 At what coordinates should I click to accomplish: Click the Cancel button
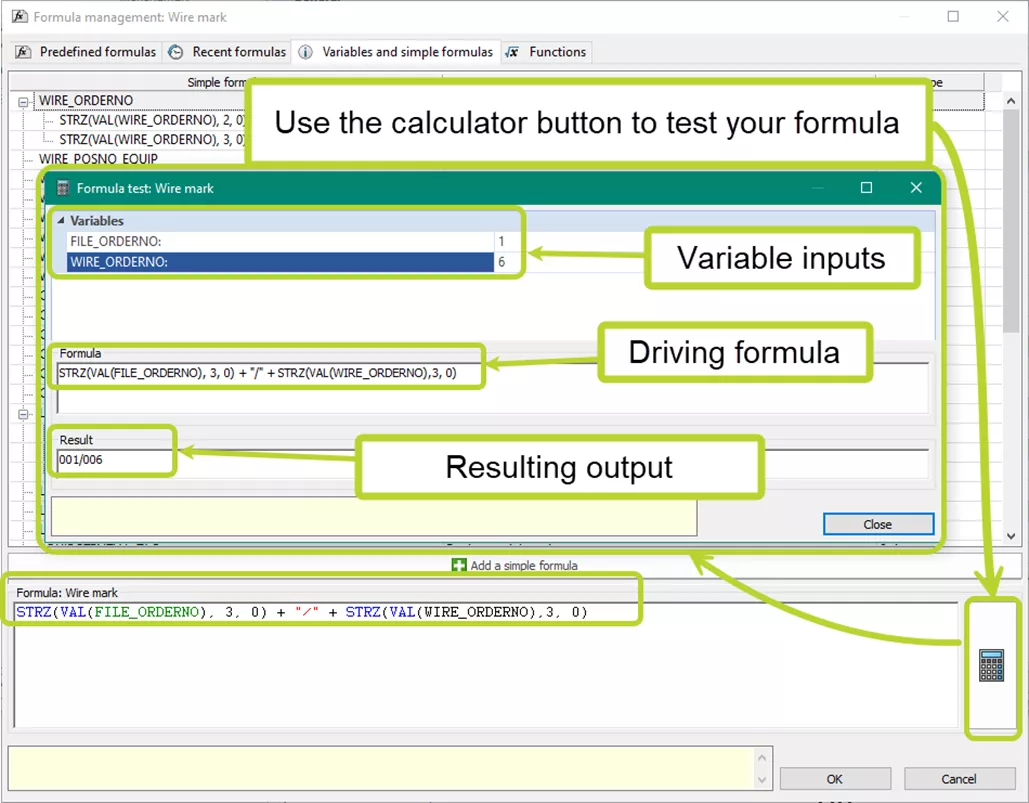tap(958, 778)
